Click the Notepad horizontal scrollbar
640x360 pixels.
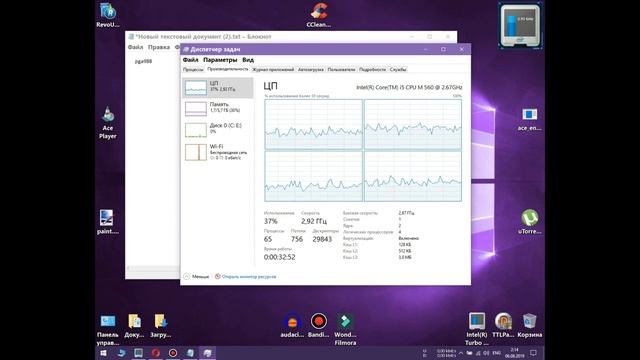click(x=153, y=268)
